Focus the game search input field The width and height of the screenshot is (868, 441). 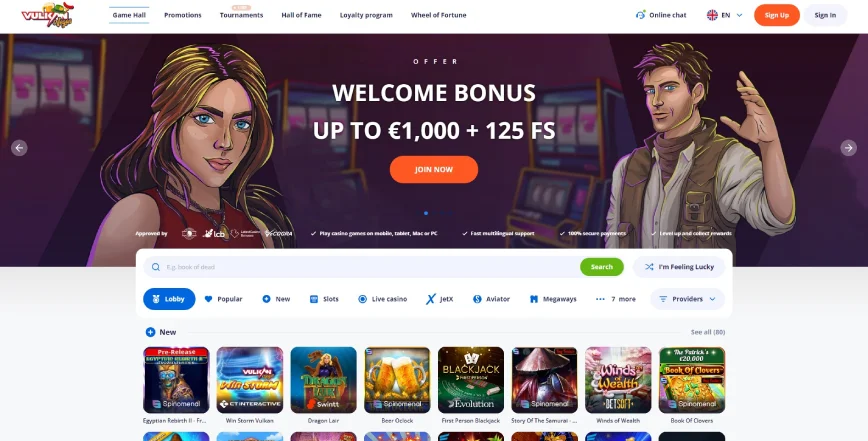365,267
